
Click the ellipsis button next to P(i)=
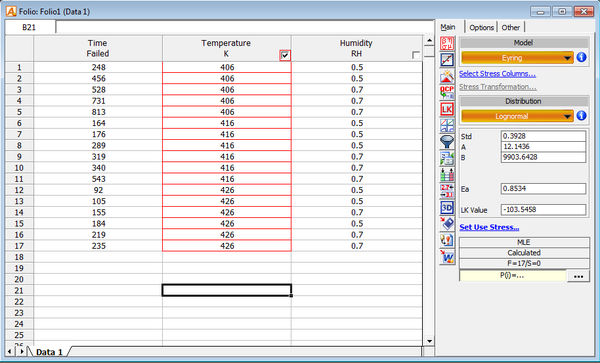578,276
